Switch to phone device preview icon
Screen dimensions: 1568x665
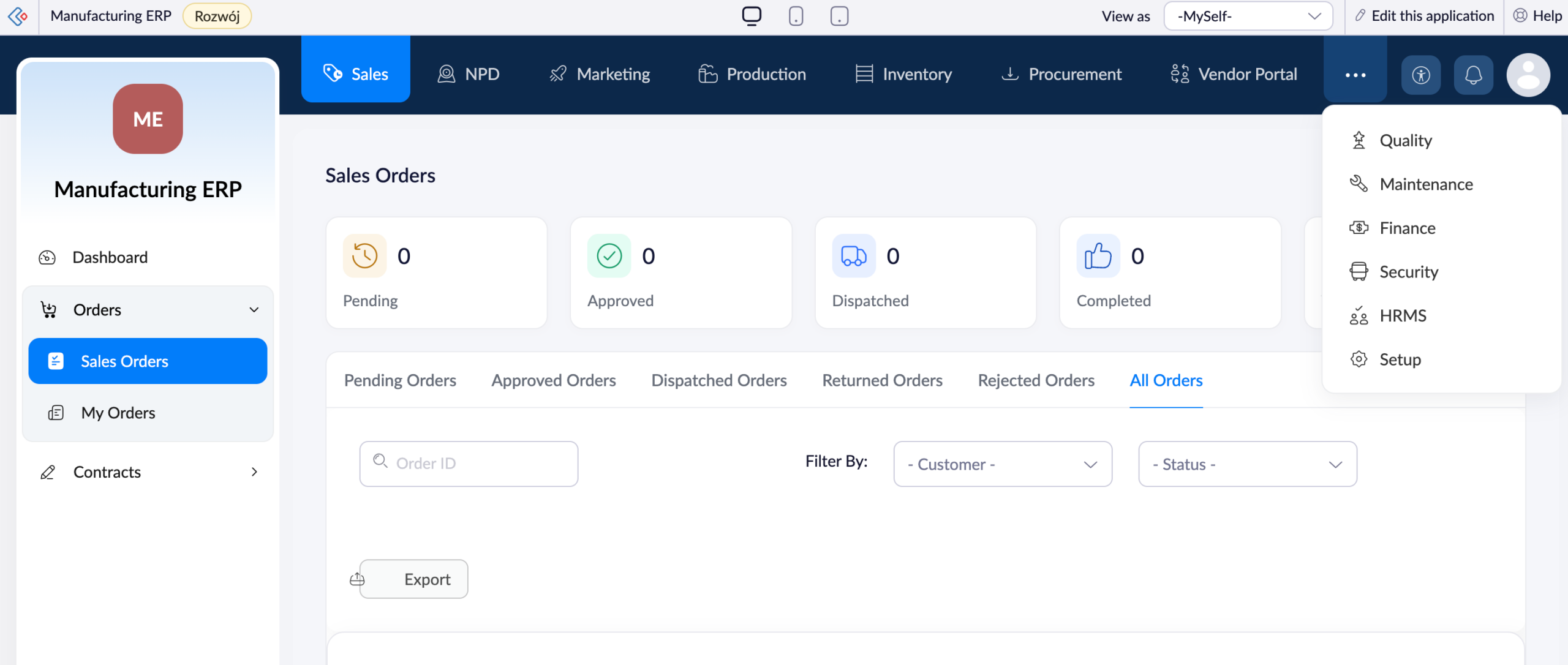[796, 16]
